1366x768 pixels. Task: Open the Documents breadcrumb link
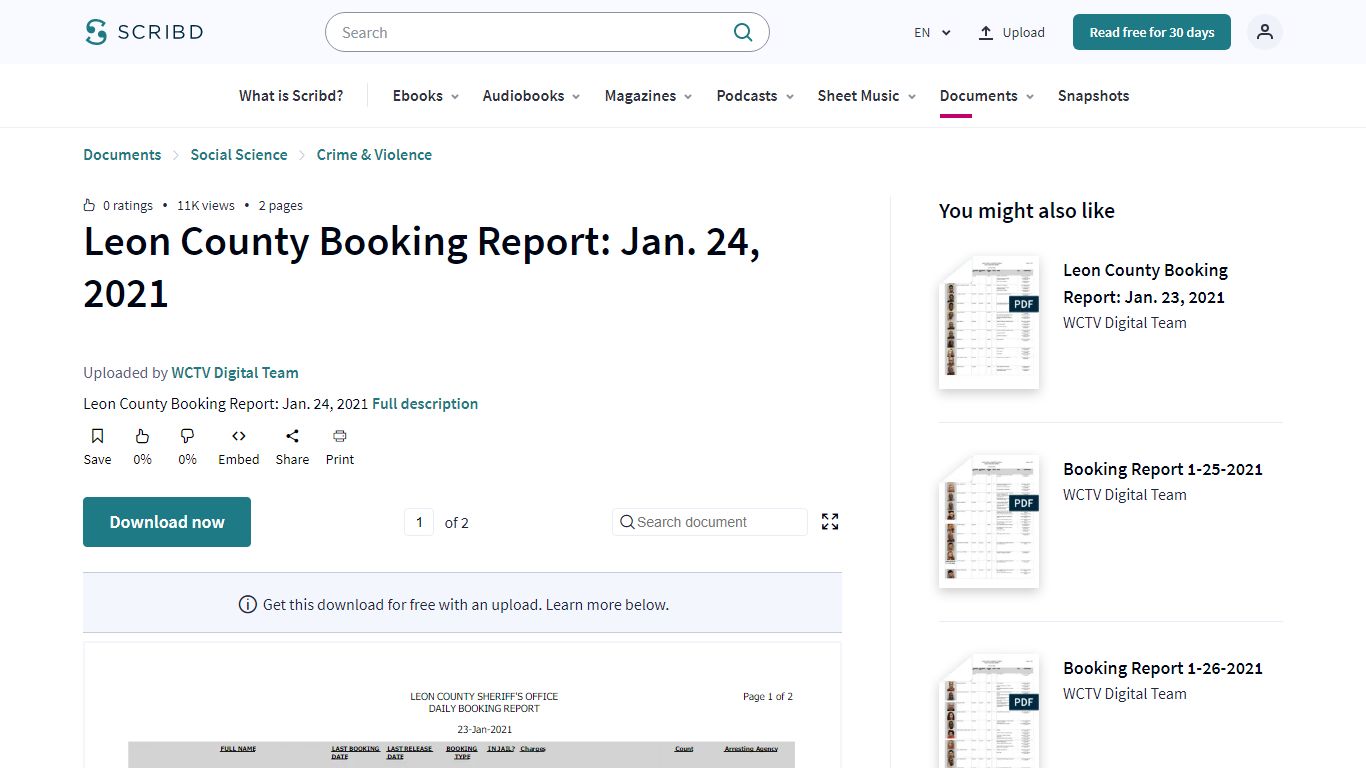coord(122,155)
